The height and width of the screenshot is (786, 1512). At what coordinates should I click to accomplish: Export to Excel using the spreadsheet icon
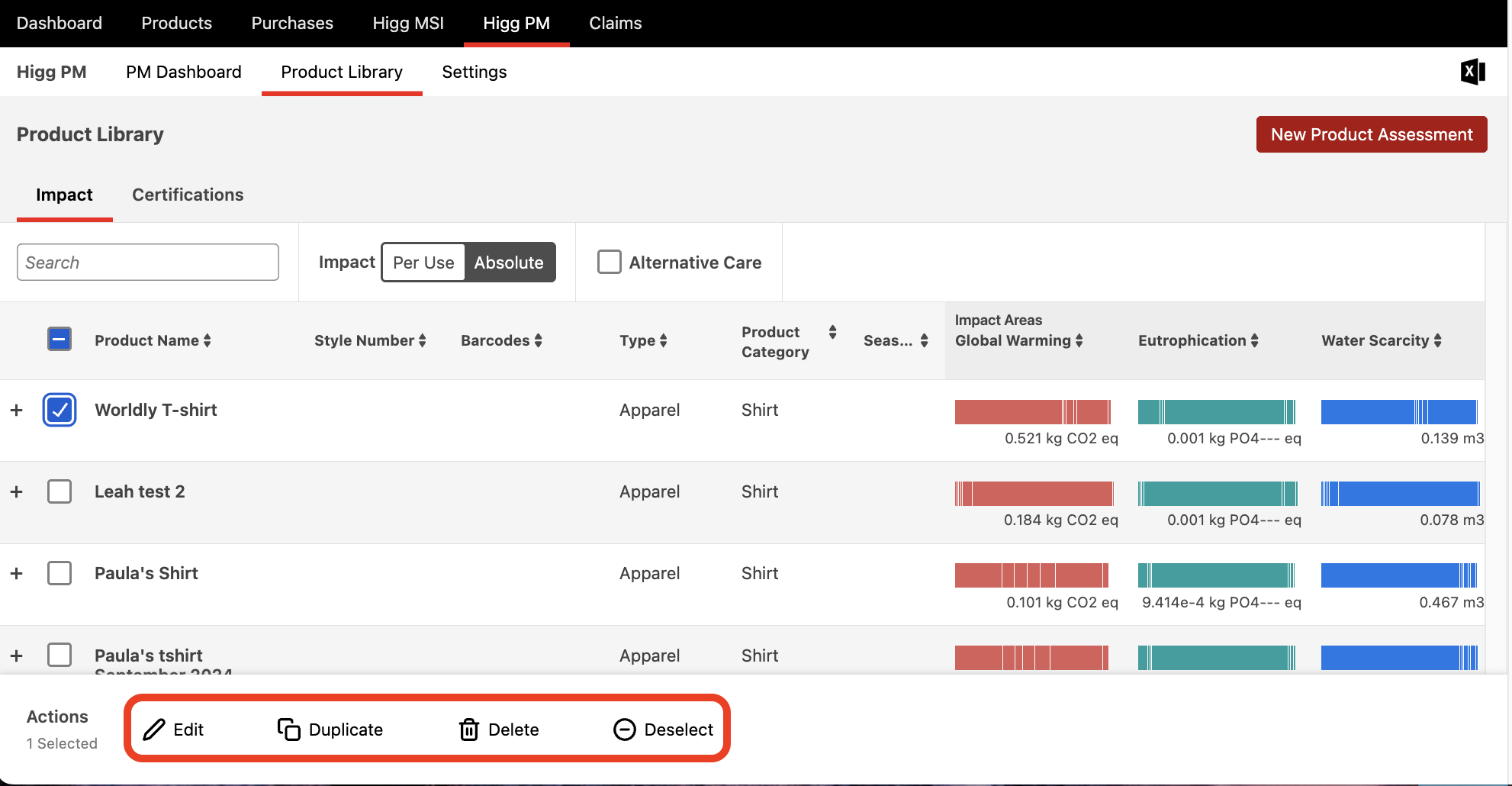(1472, 72)
